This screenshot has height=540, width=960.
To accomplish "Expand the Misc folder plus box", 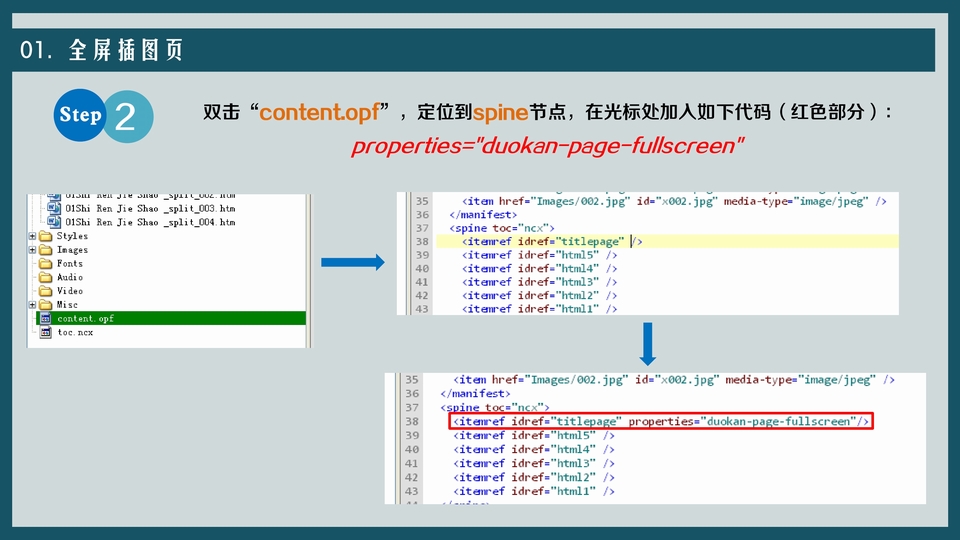I will [x=33, y=305].
